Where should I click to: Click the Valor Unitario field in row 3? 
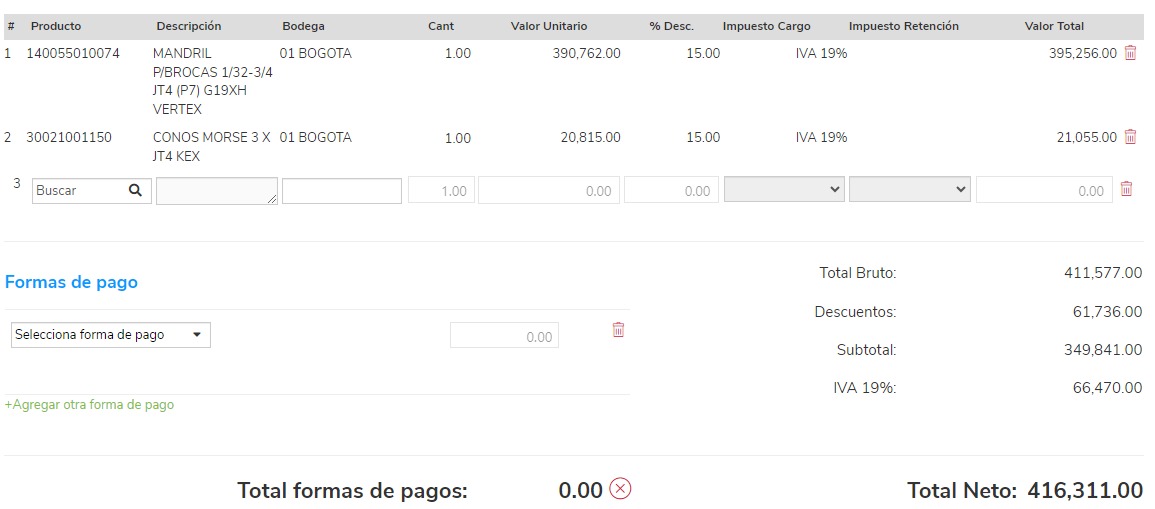[x=548, y=191]
